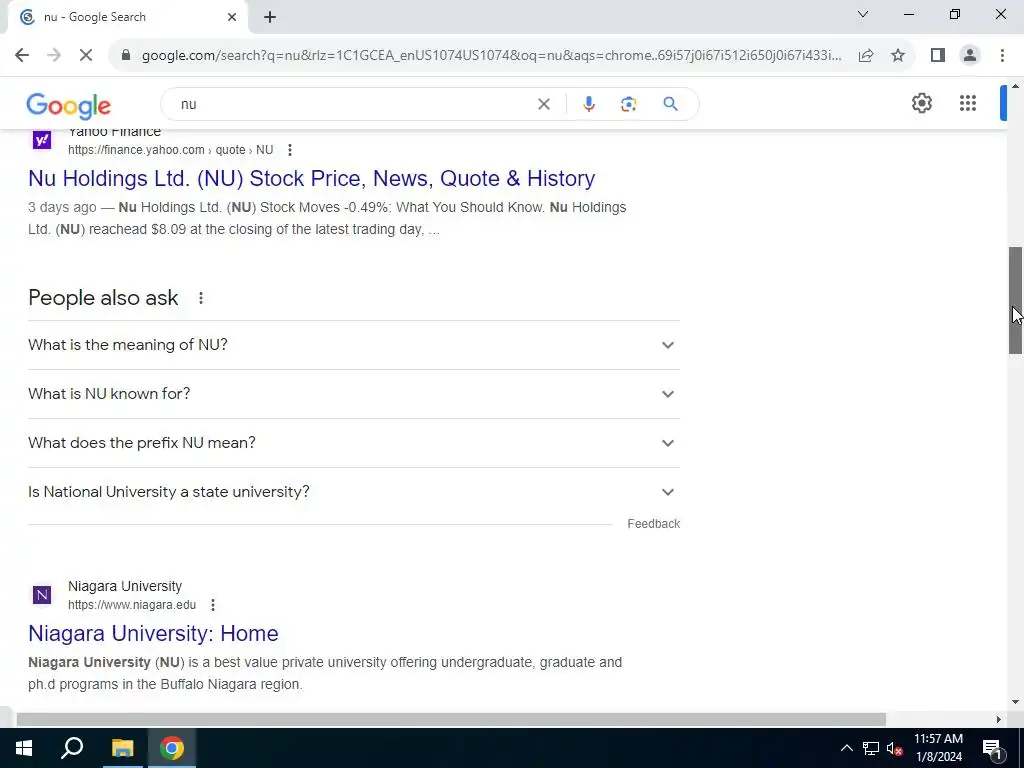Click the vertical scrollbar thumb
Image resolution: width=1024 pixels, height=768 pixels.
click(1015, 300)
